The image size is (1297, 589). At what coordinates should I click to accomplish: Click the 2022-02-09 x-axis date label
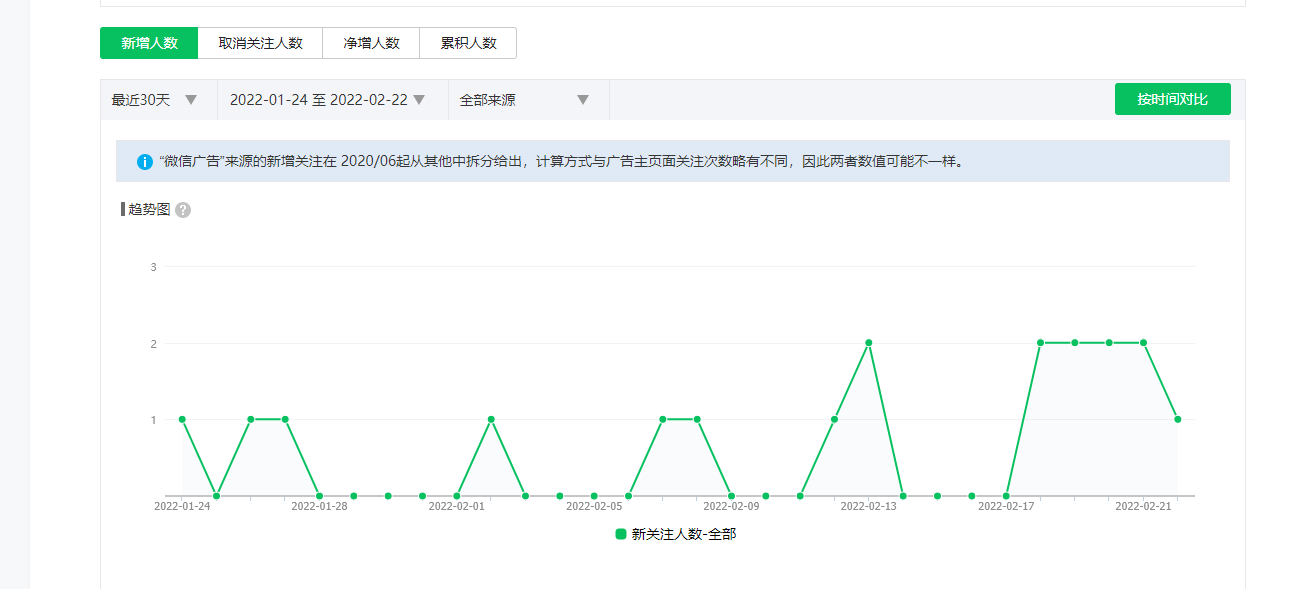coord(731,506)
